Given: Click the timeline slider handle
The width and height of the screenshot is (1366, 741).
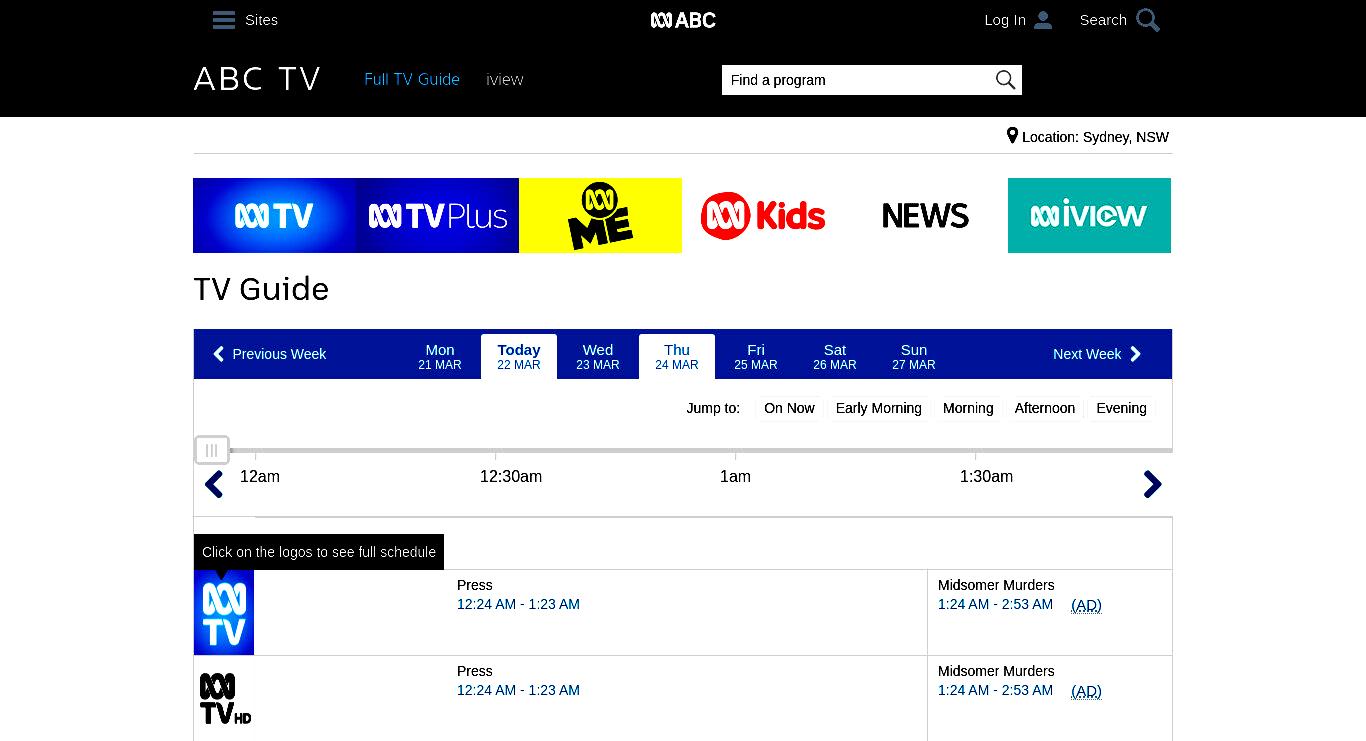Looking at the screenshot, I should [212, 450].
